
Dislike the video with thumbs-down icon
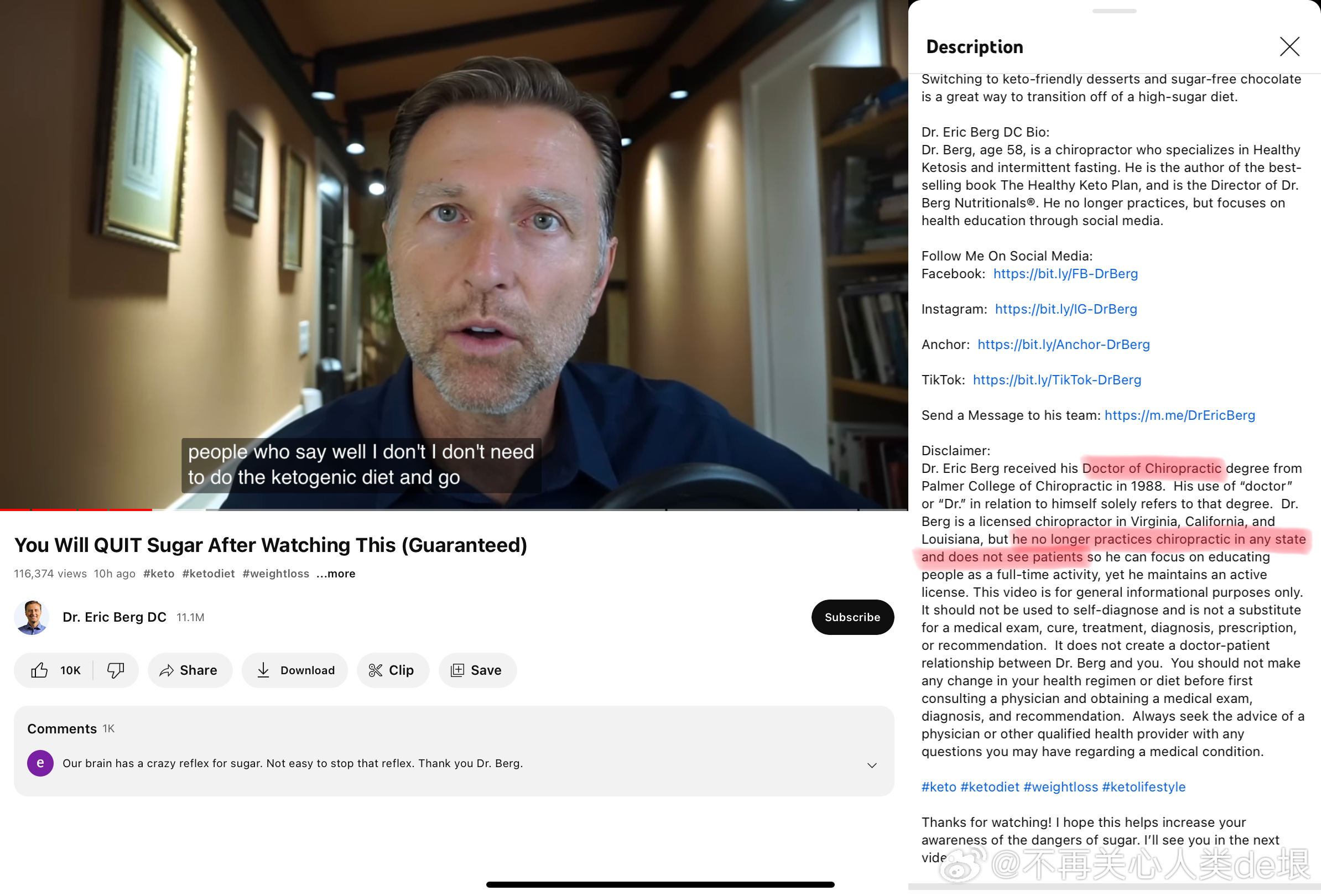pyautogui.click(x=116, y=670)
